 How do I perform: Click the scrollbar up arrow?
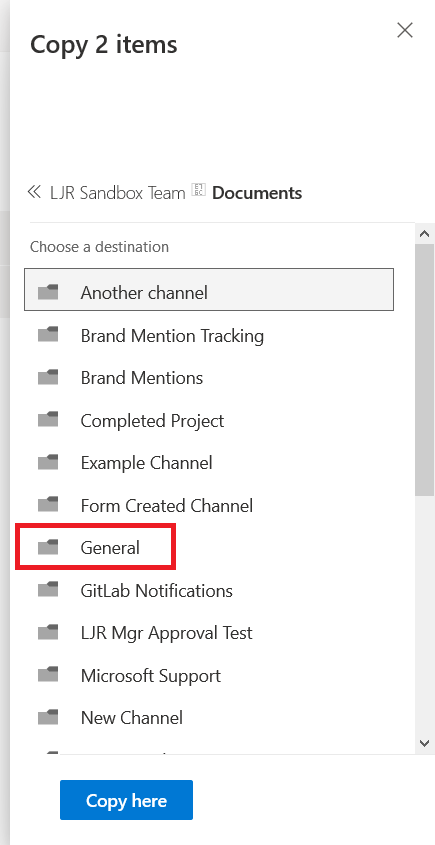click(x=424, y=233)
